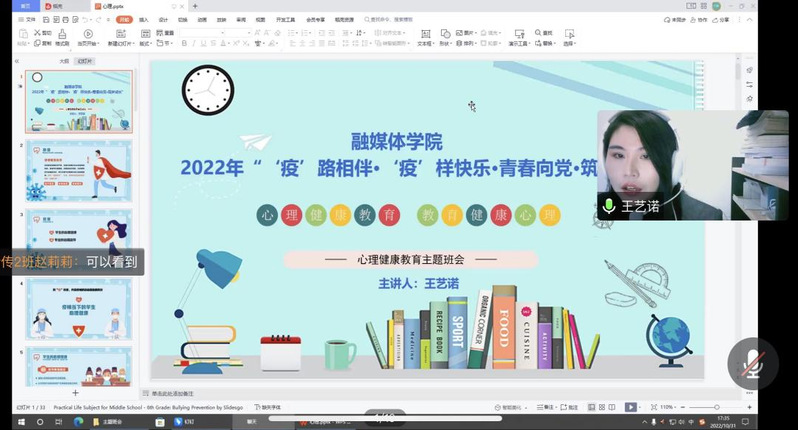Click the Reset slide icon
This screenshot has width=798, height=430.
(160, 33)
